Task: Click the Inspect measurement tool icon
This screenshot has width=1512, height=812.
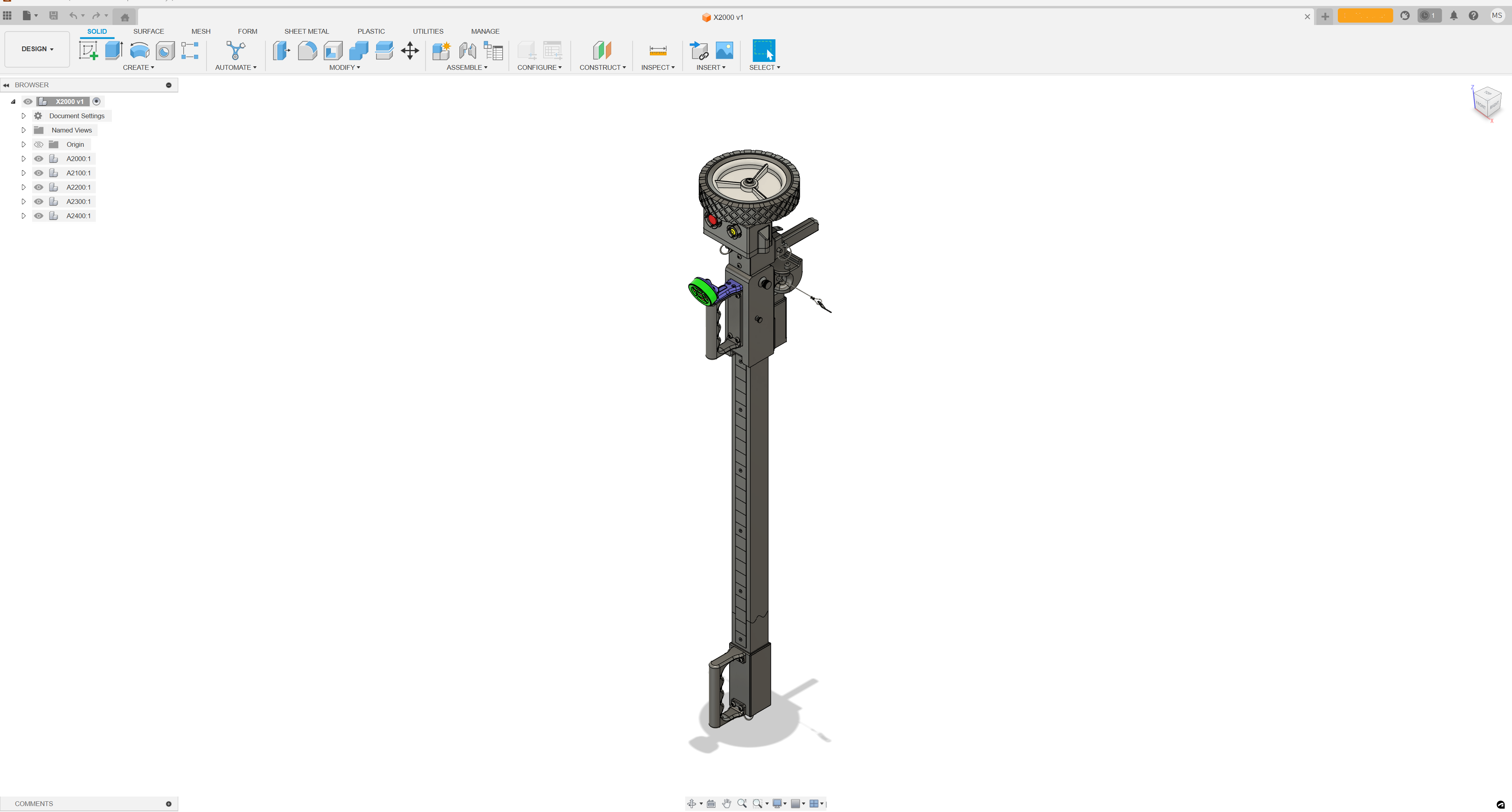Action: point(656,51)
